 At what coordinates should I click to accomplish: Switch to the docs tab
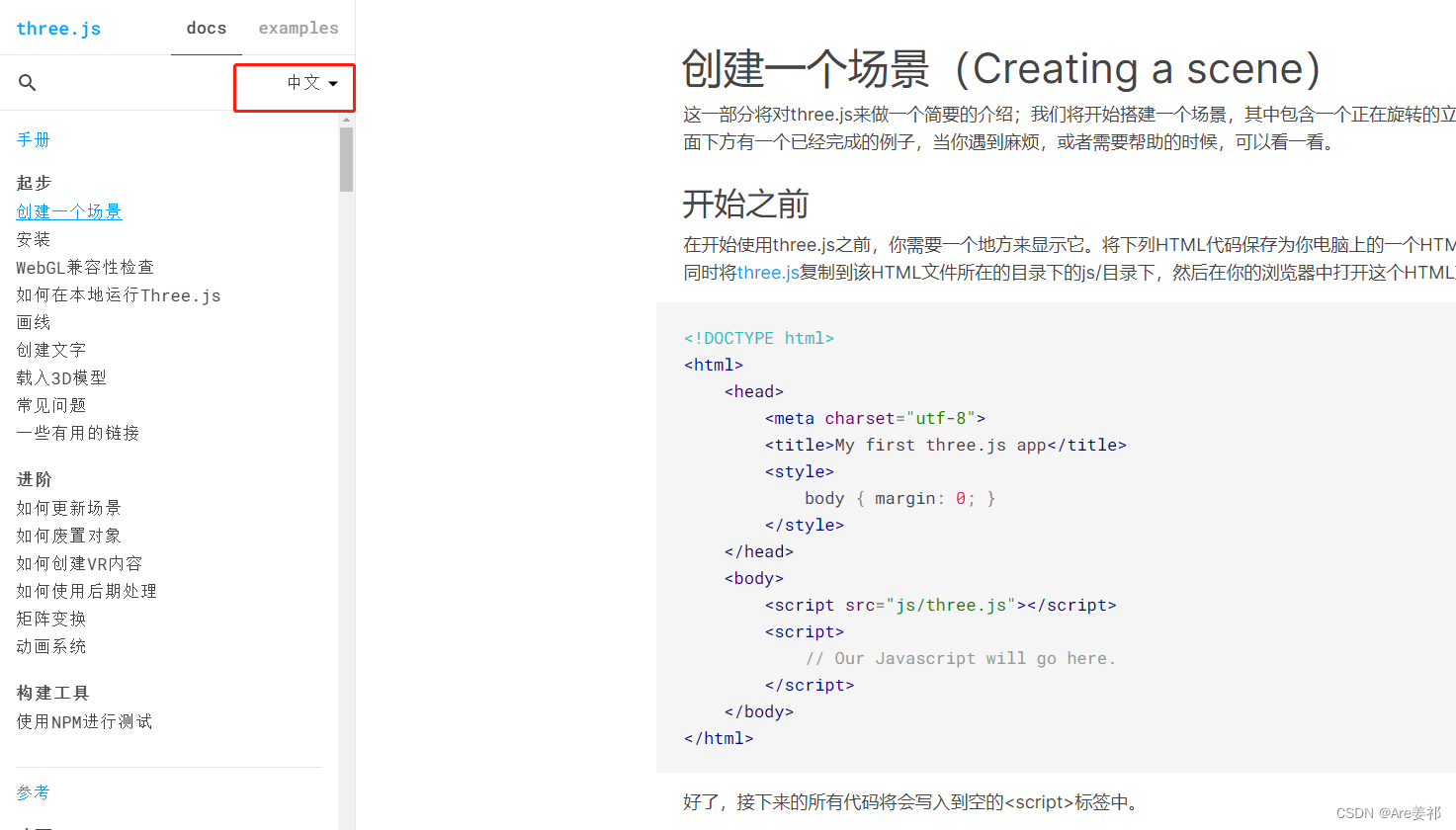tap(206, 28)
